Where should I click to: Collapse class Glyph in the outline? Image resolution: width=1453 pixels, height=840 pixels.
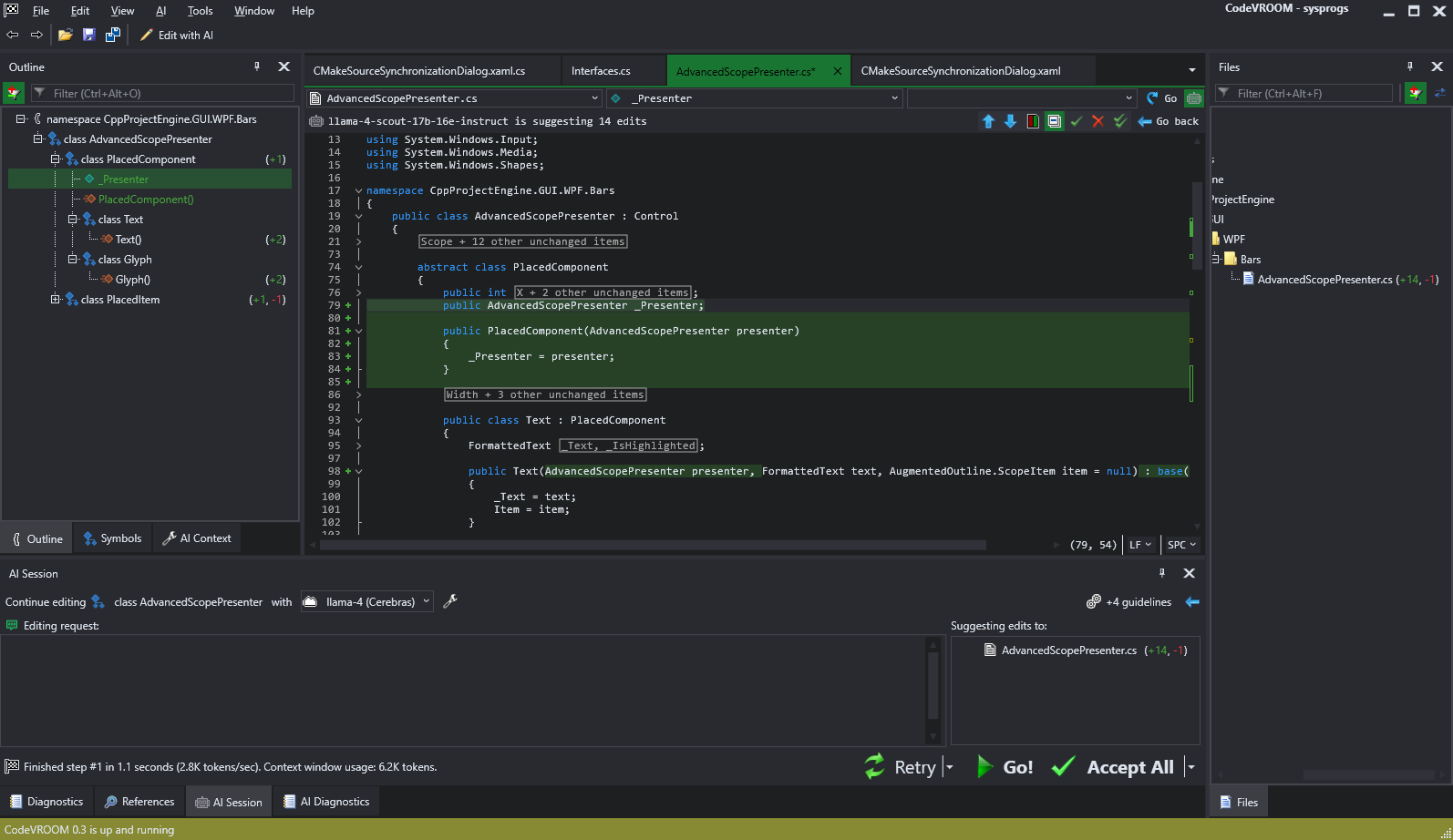click(73, 259)
